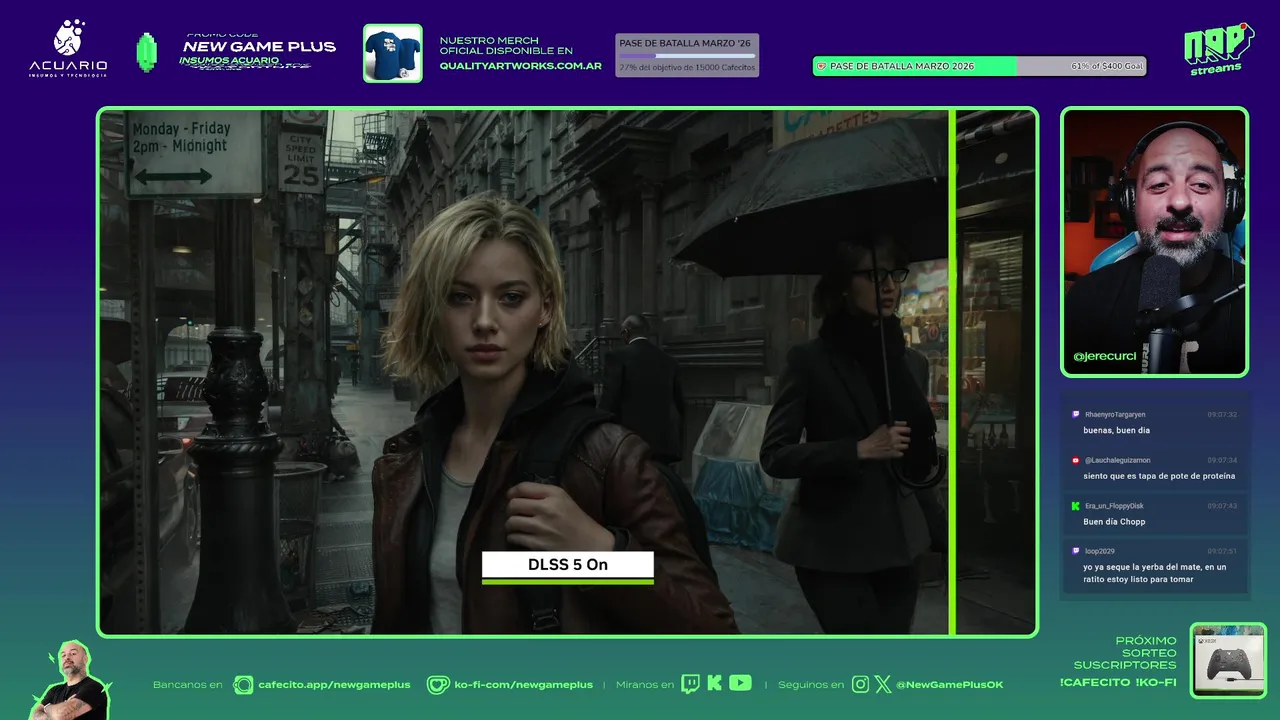Click the username loop2029

[x=1100, y=551]
